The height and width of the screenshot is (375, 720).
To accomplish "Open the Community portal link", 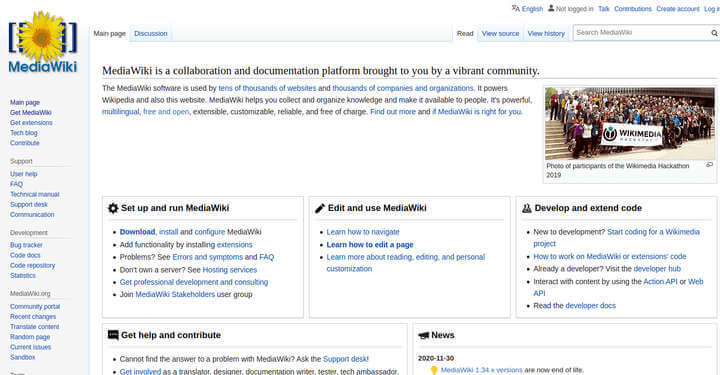I will tap(35, 307).
